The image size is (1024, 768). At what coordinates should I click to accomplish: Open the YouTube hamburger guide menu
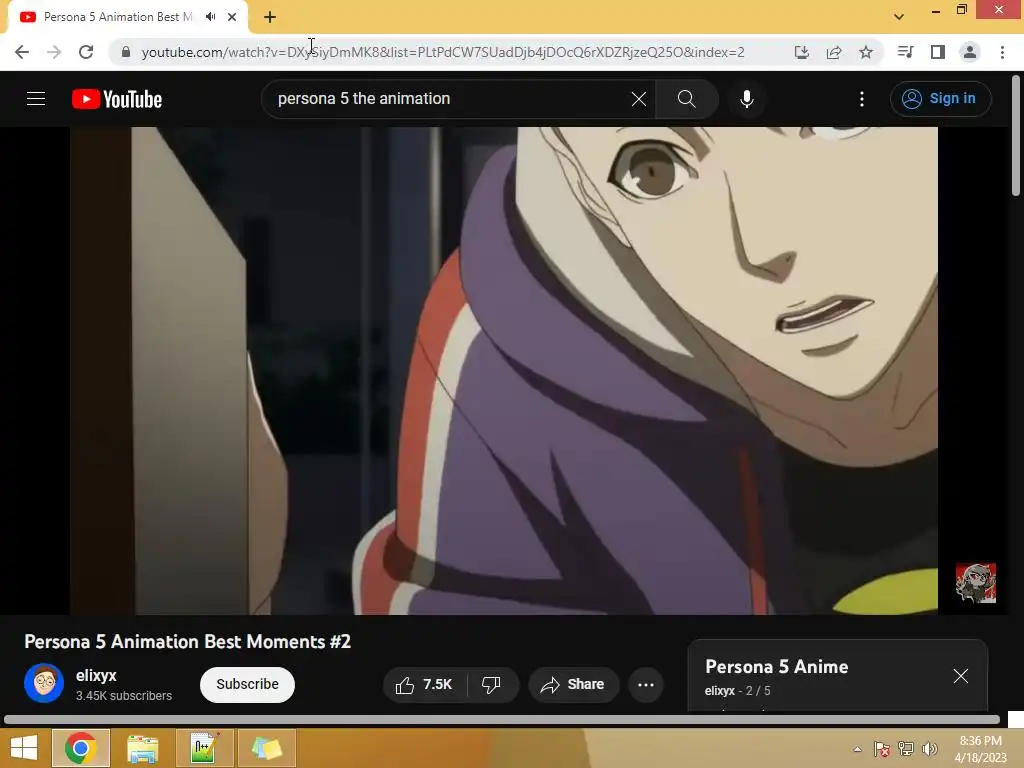click(36, 99)
